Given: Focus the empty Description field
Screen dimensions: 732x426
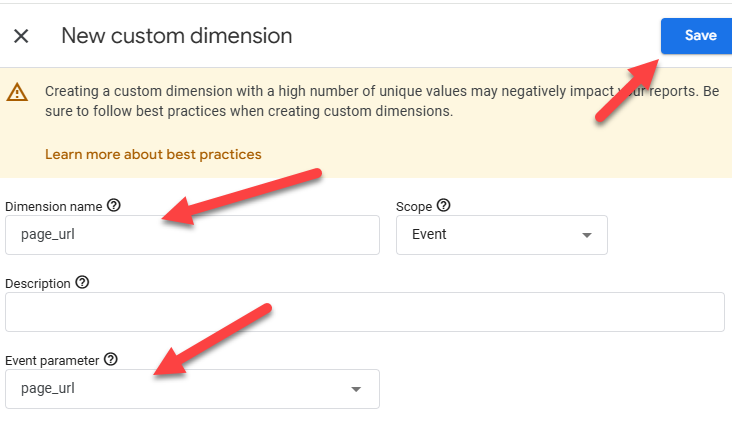Looking at the screenshot, I should [x=364, y=312].
